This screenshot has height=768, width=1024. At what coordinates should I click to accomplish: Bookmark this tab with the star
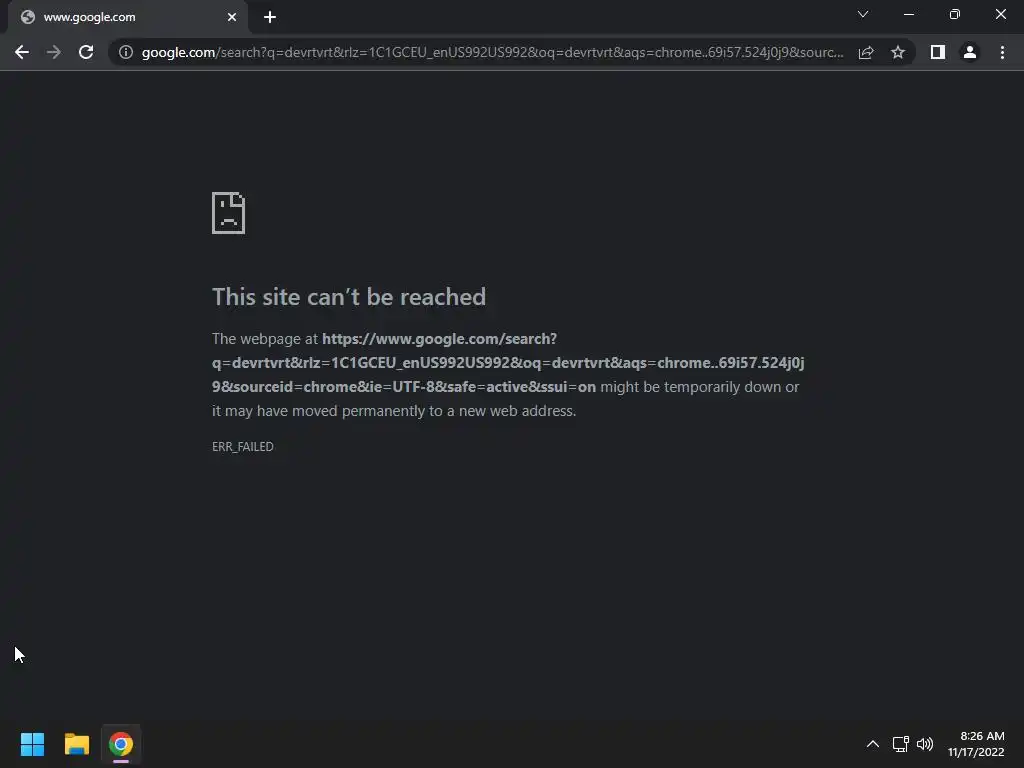pos(898,52)
